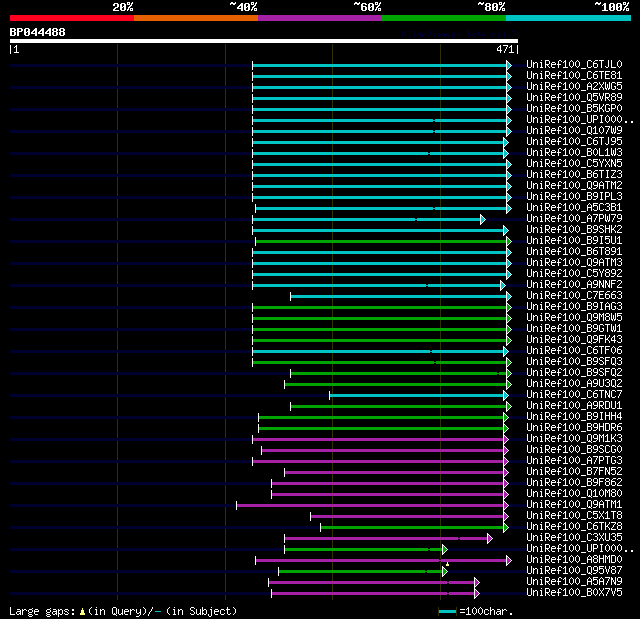This screenshot has width=640, height=619.
Task: Select the UniRef100_B6T891 label
Action: point(574,252)
